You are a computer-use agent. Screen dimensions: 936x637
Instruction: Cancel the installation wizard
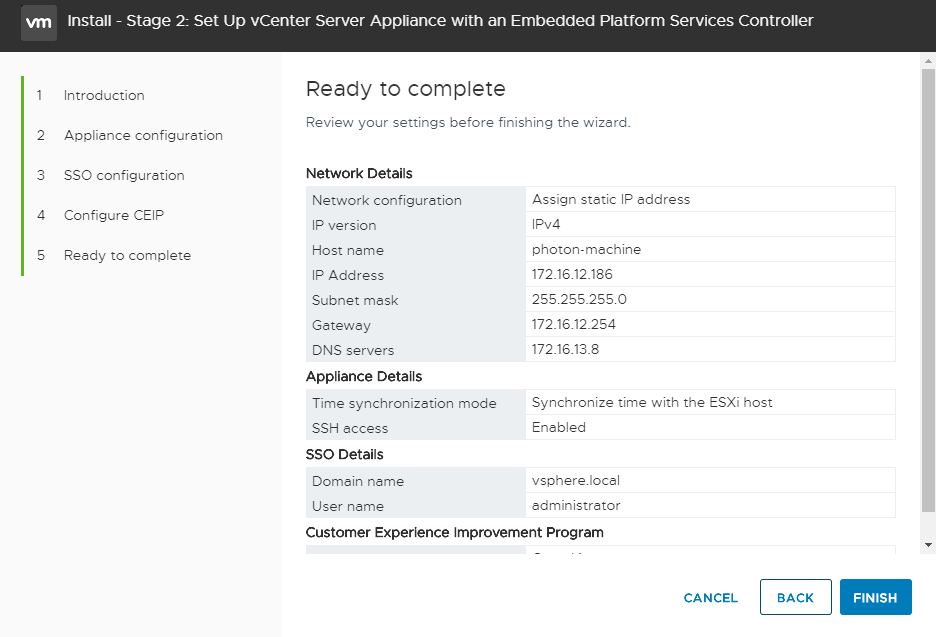click(710, 598)
